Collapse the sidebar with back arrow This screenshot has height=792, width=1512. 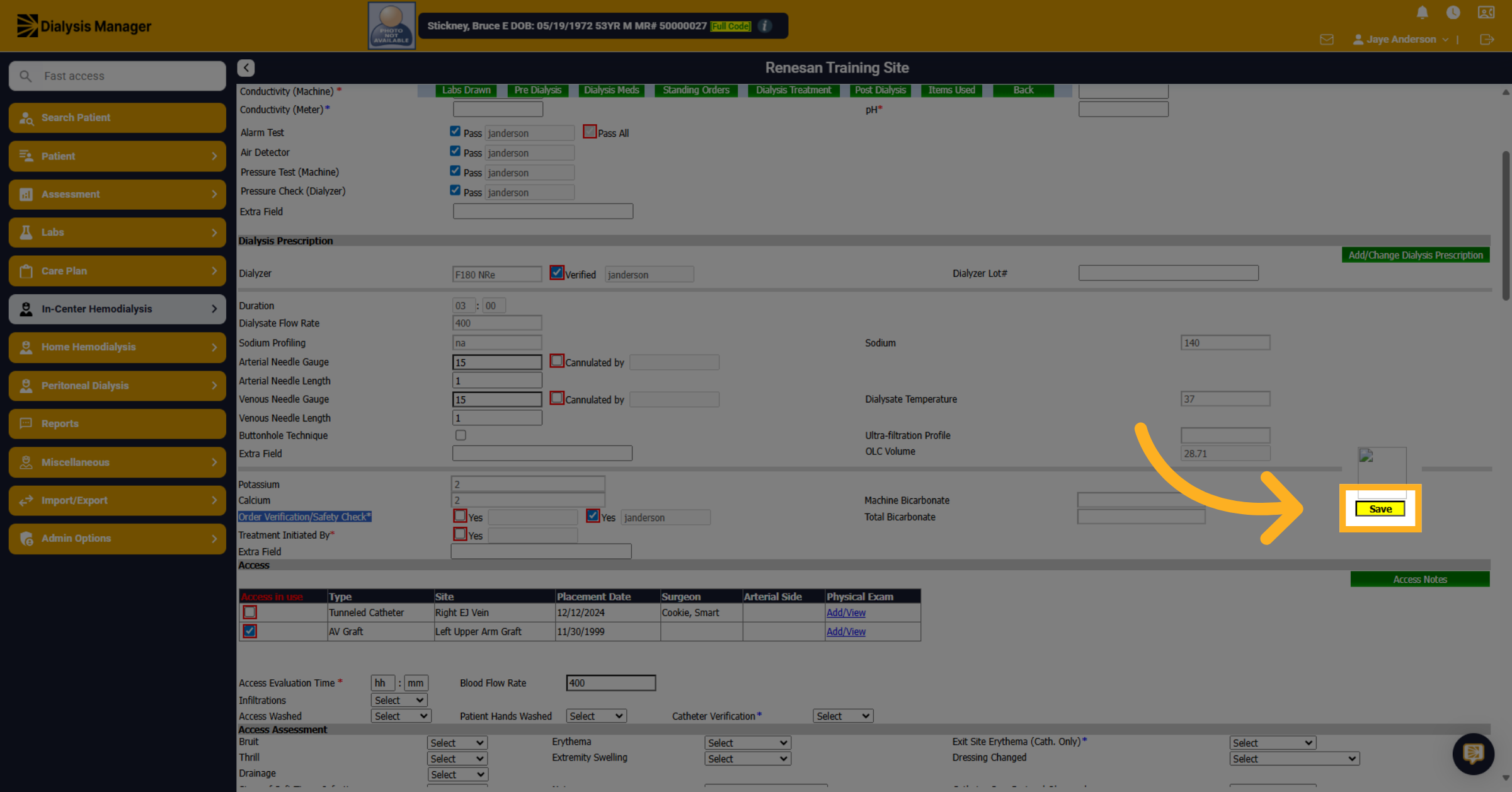point(246,67)
